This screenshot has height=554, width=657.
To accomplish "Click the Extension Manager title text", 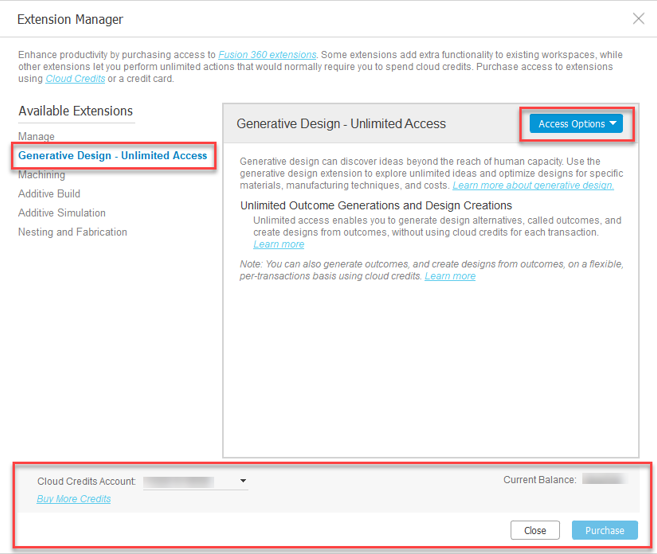I will click(70, 19).
